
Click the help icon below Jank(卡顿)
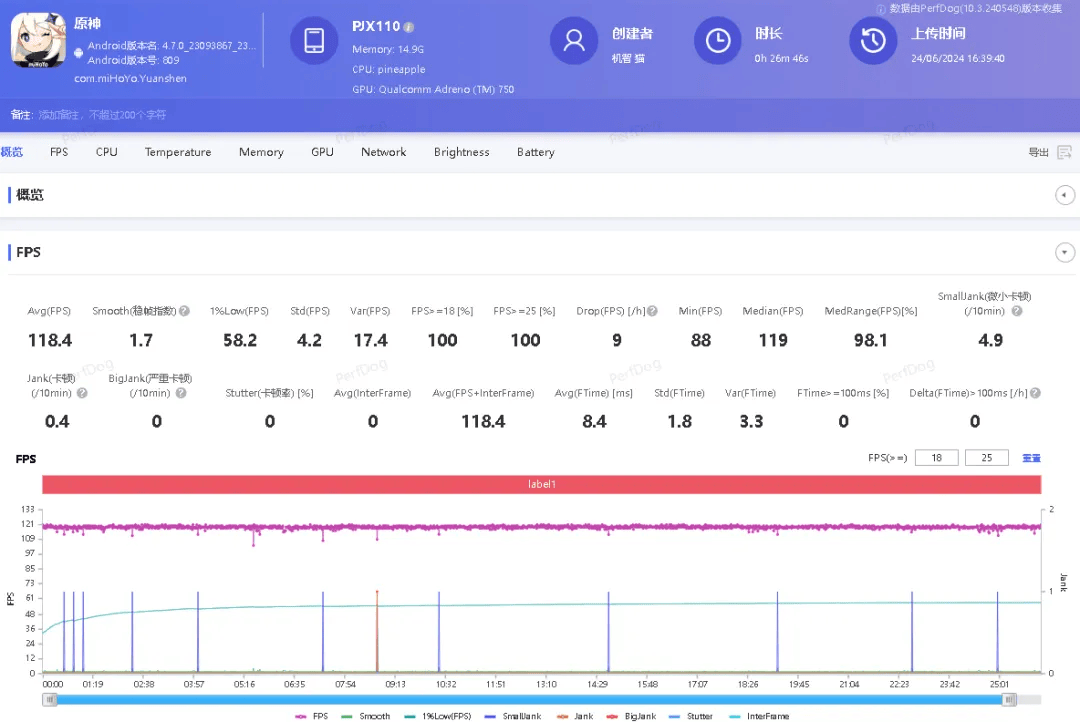(x=82, y=393)
